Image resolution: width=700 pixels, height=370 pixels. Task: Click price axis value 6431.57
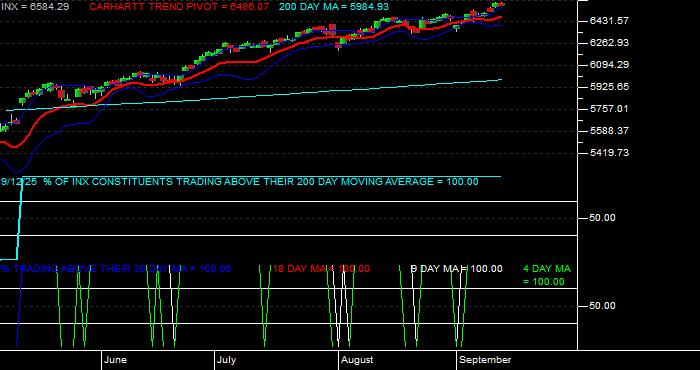(609, 21)
